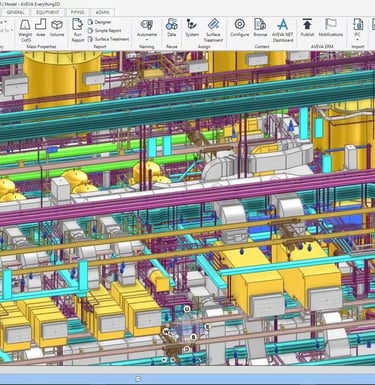
Task: Open the ADMIN ribbon tab
Action: coord(102,12)
